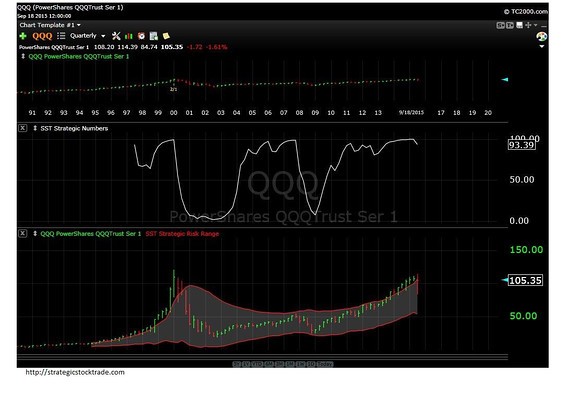This screenshot has height=398, width=569.
Task: Open the Chart Template #1 dropdown
Action: [50, 25]
